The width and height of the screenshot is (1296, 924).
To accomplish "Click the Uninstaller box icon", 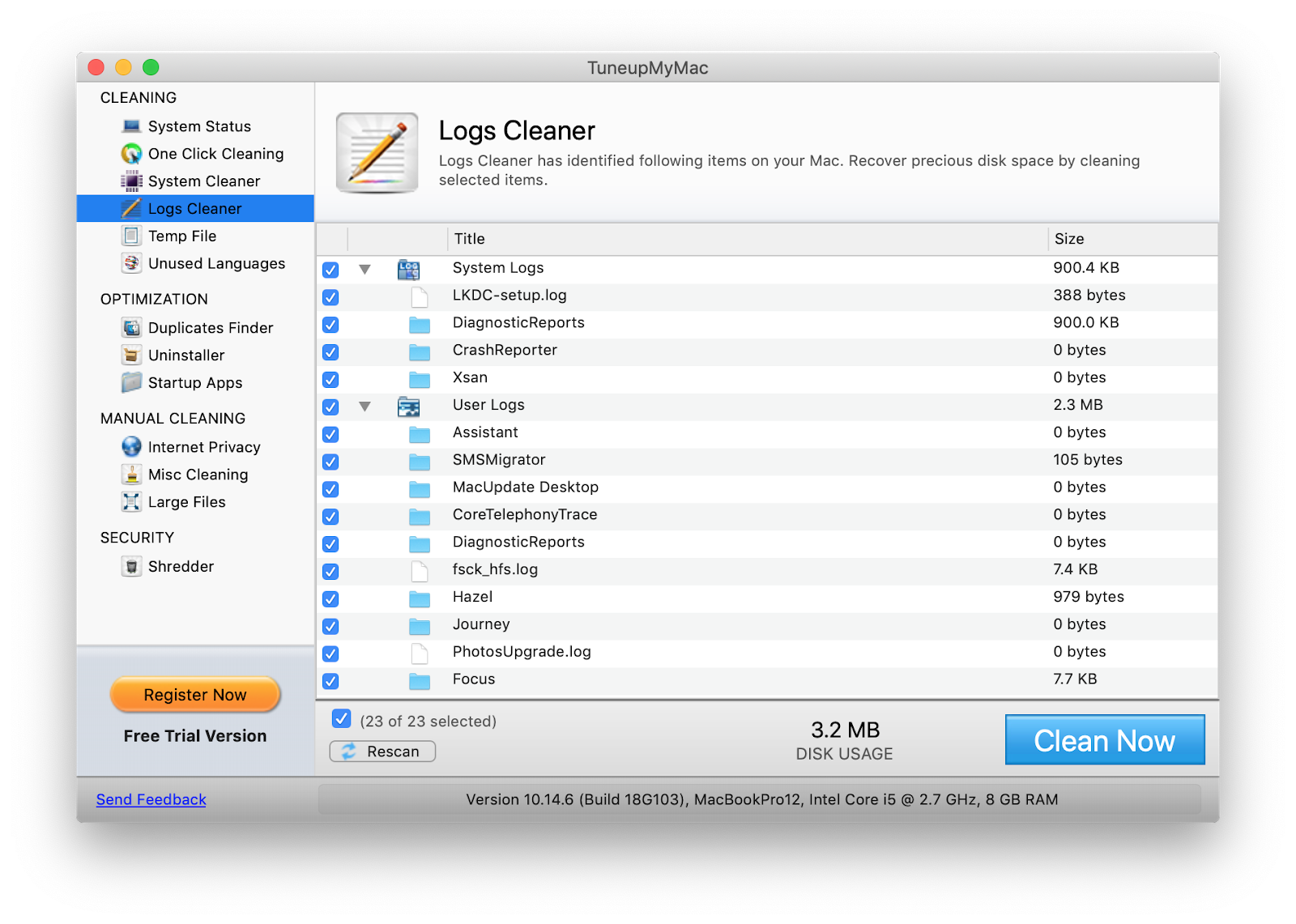I will coord(131,356).
